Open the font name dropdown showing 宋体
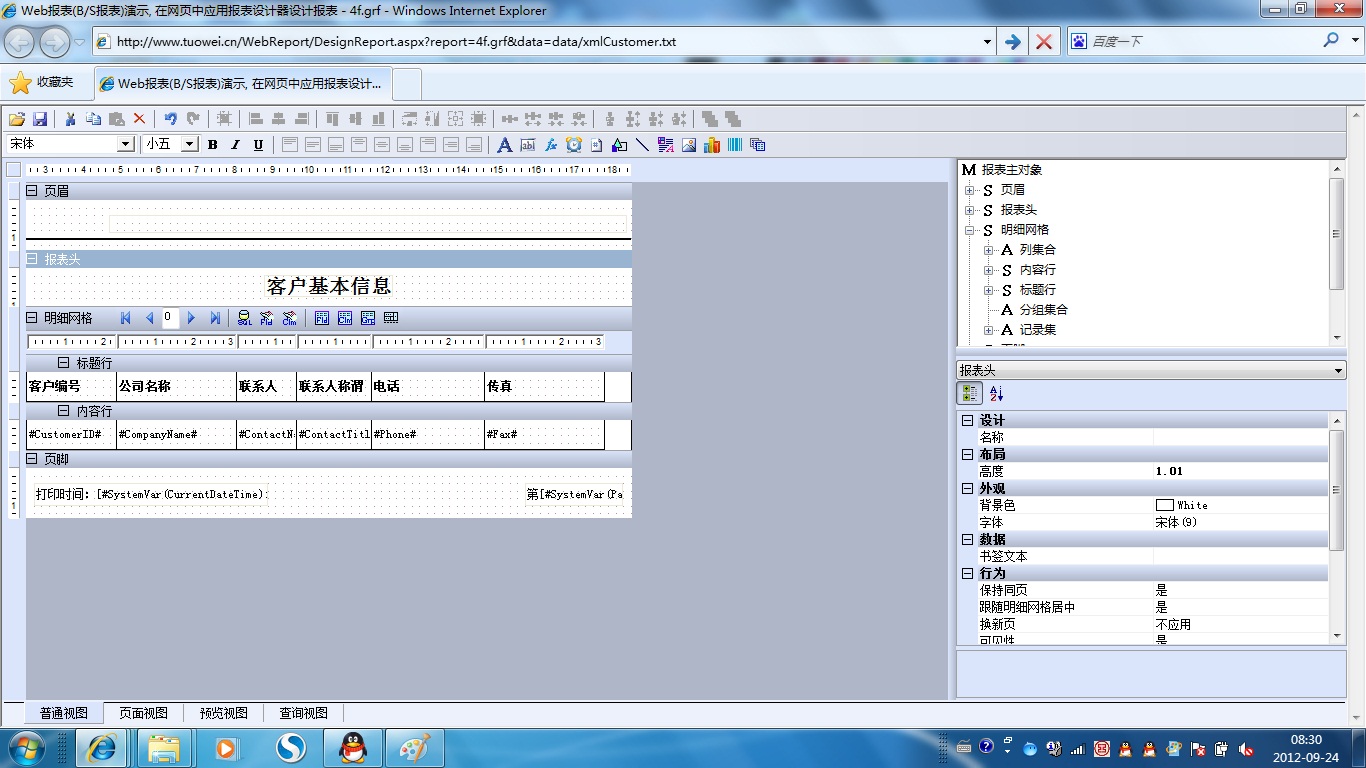This screenshot has width=1366, height=768. (126, 145)
